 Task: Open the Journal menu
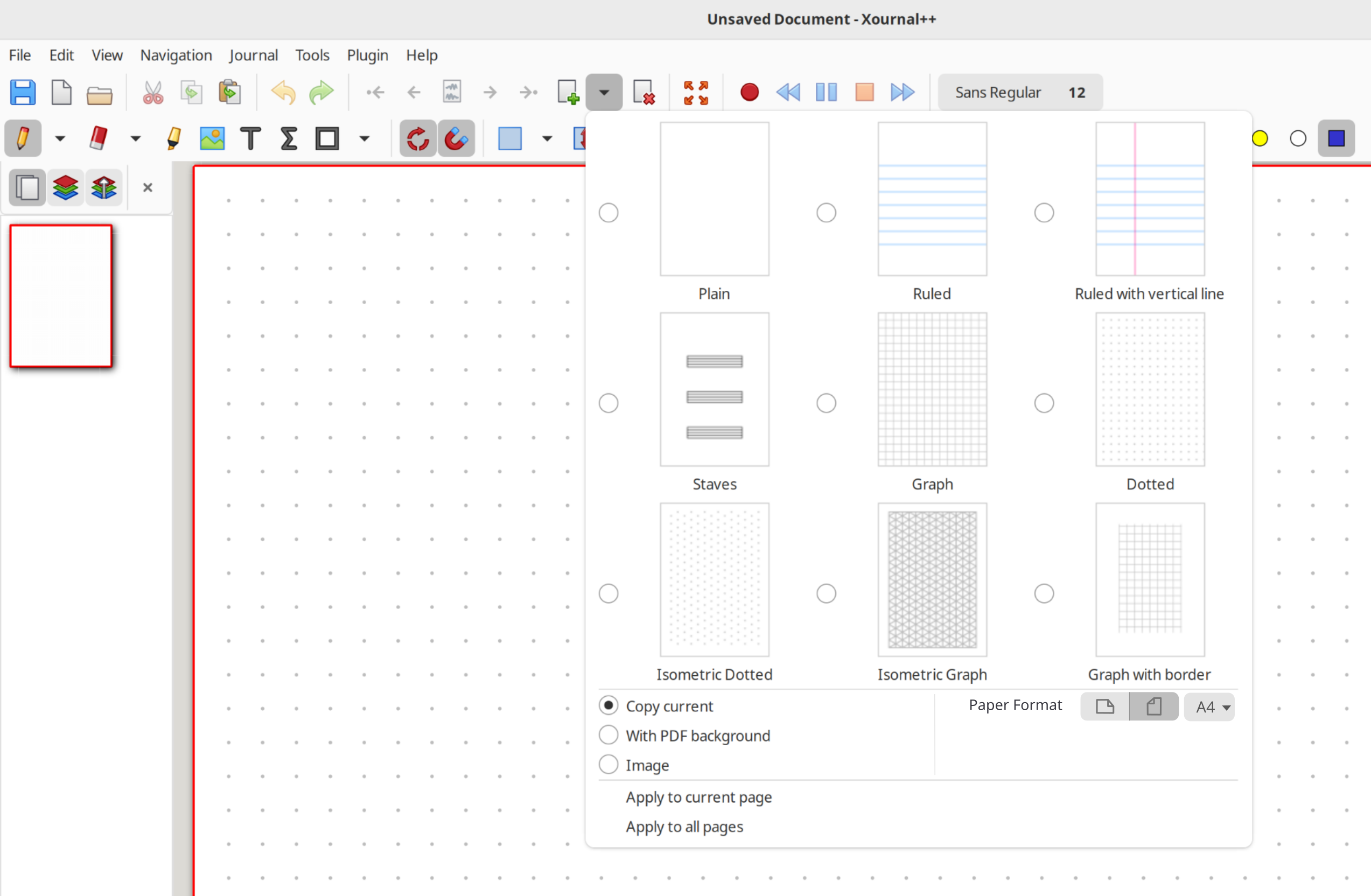click(x=254, y=55)
